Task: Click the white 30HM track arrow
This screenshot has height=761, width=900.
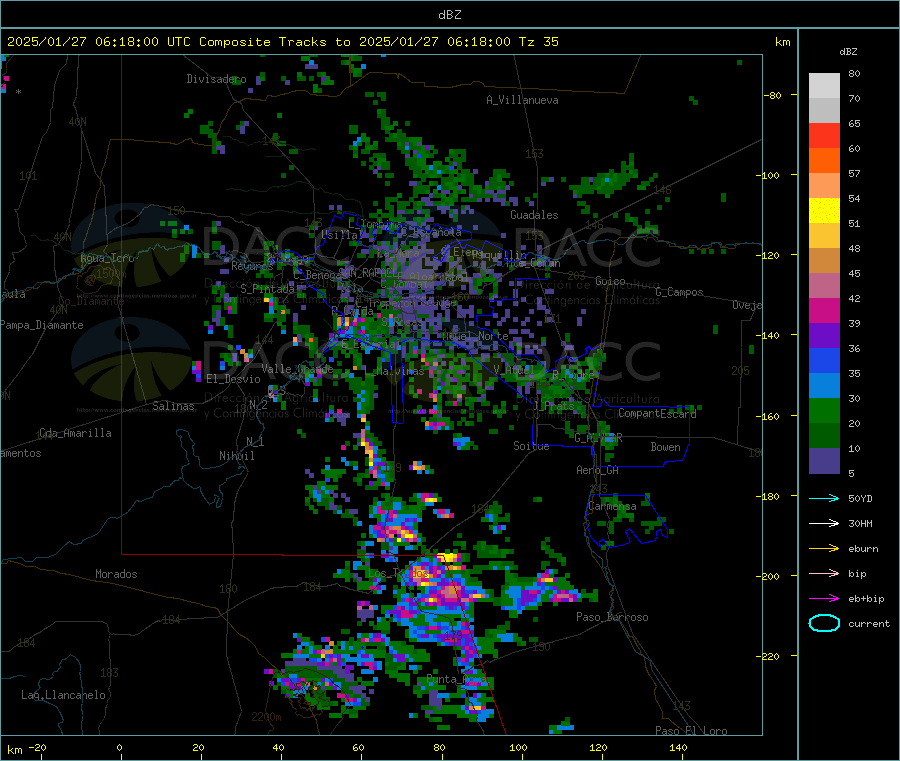Action: [x=824, y=523]
